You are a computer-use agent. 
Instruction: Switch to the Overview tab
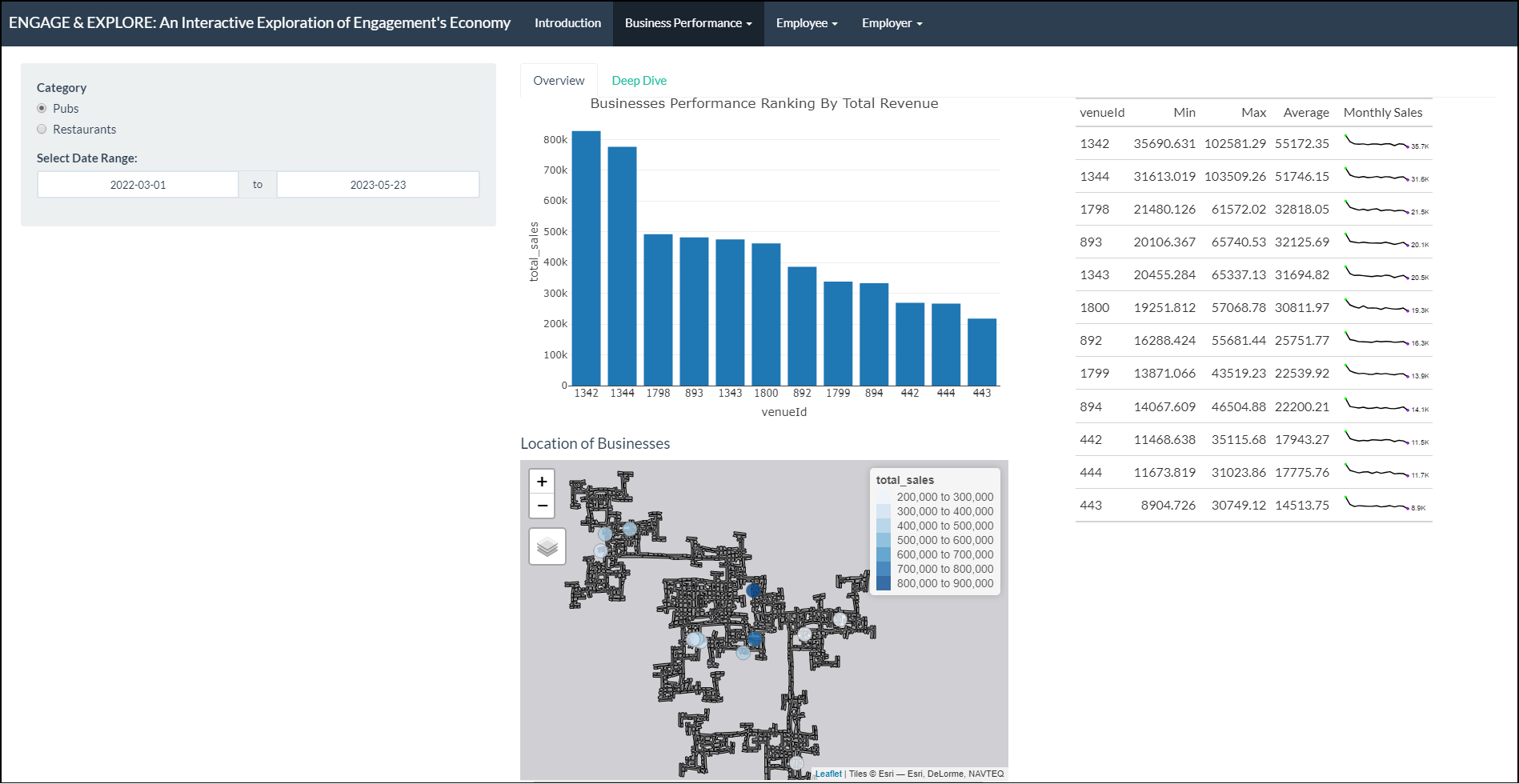pyautogui.click(x=559, y=81)
